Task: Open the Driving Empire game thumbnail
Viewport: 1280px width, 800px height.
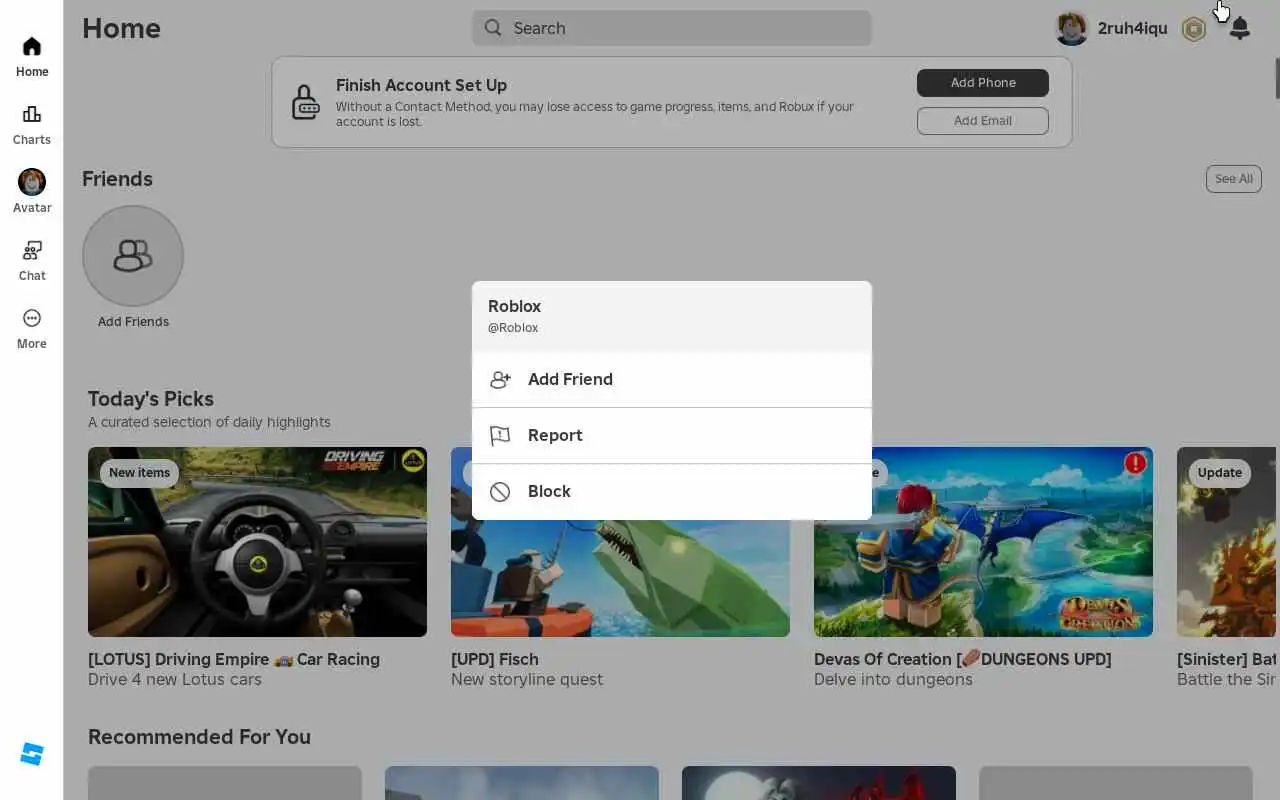Action: pyautogui.click(x=257, y=542)
